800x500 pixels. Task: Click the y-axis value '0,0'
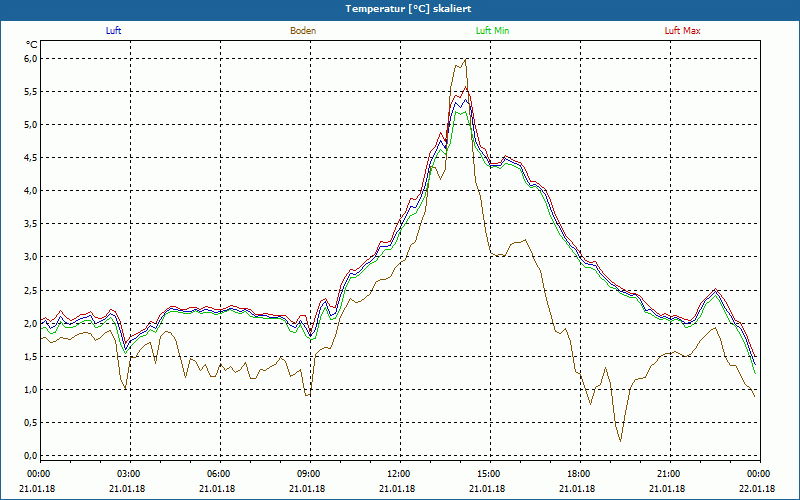click(x=31, y=456)
